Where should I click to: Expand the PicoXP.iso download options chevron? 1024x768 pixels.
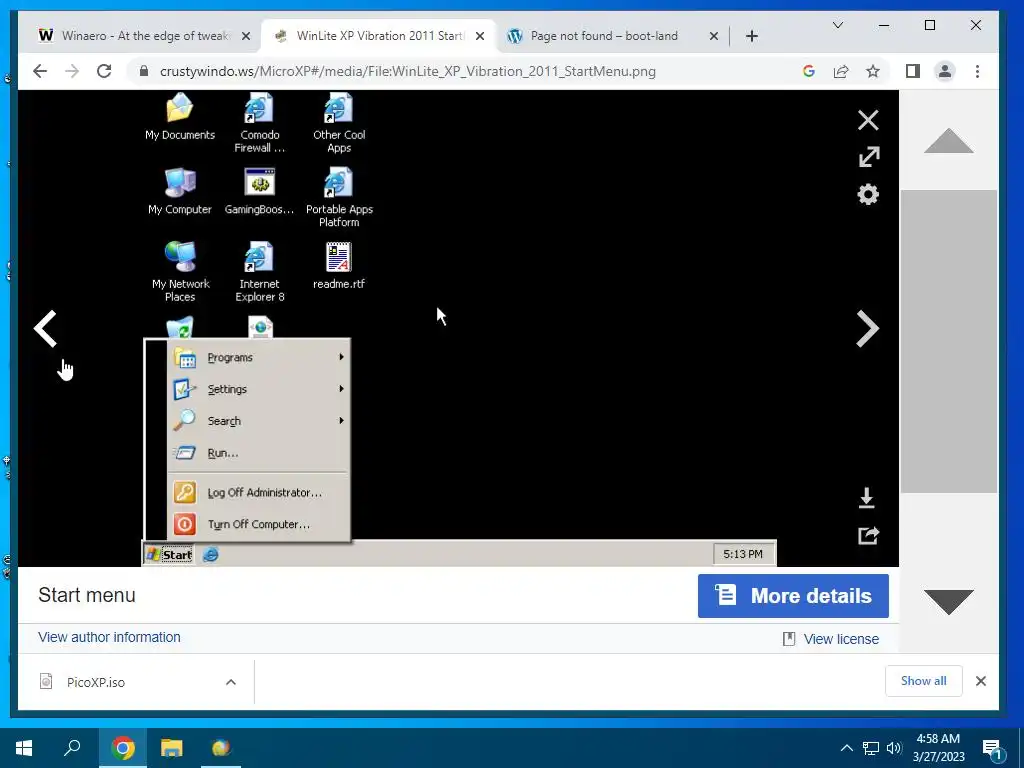point(231,682)
